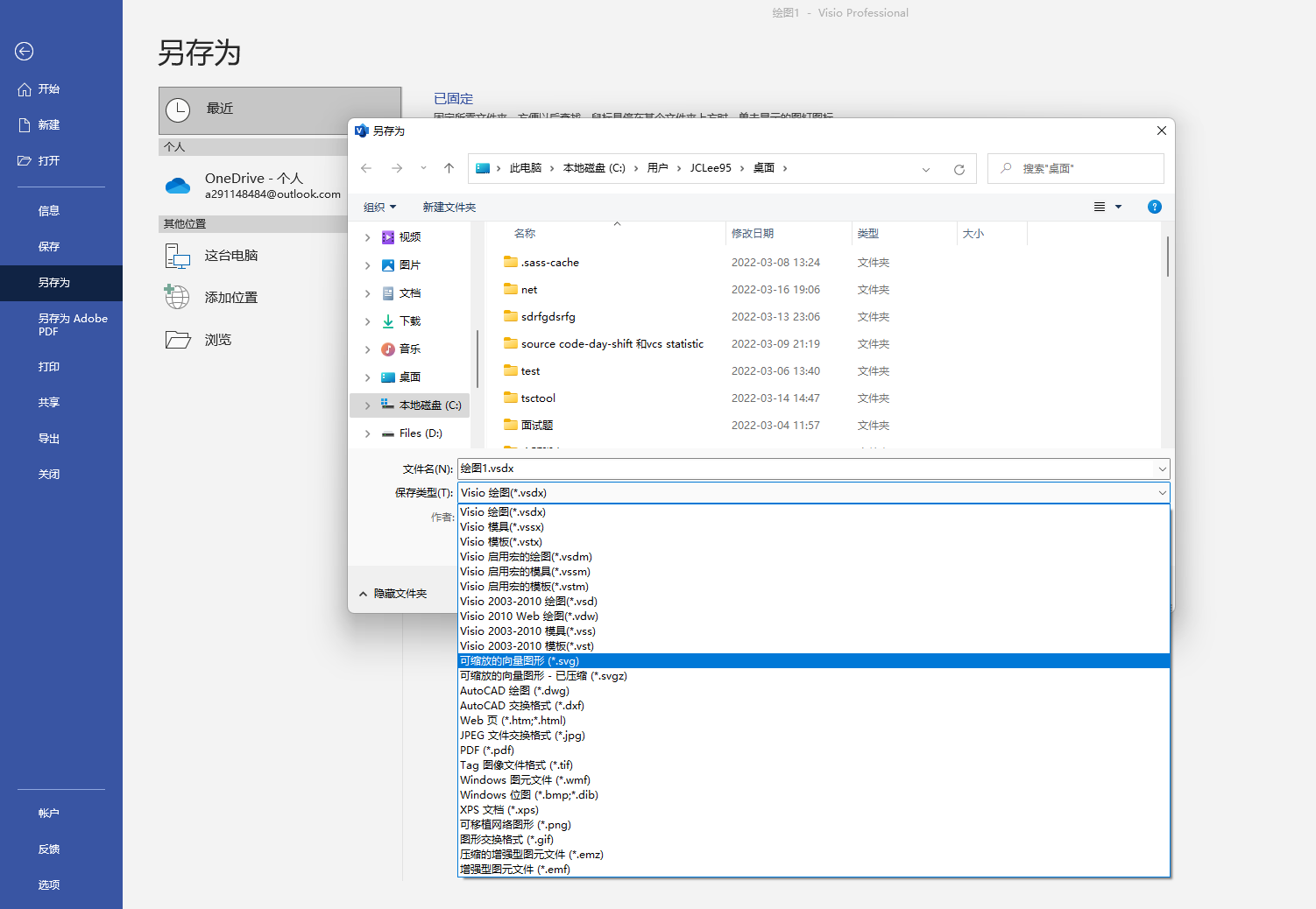Expand the 图片 tree node
The image size is (1316, 909).
coord(368,265)
